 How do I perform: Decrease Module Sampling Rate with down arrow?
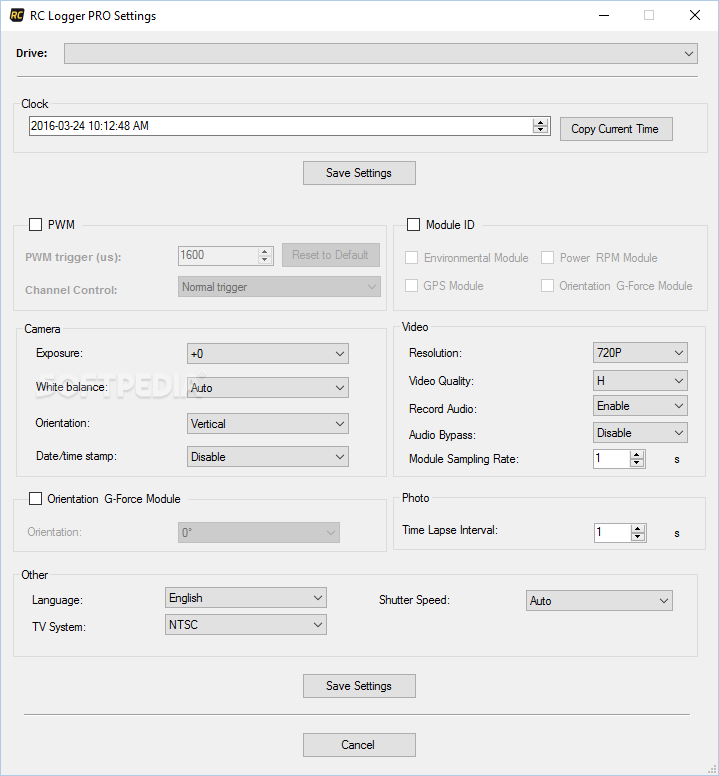(x=637, y=463)
